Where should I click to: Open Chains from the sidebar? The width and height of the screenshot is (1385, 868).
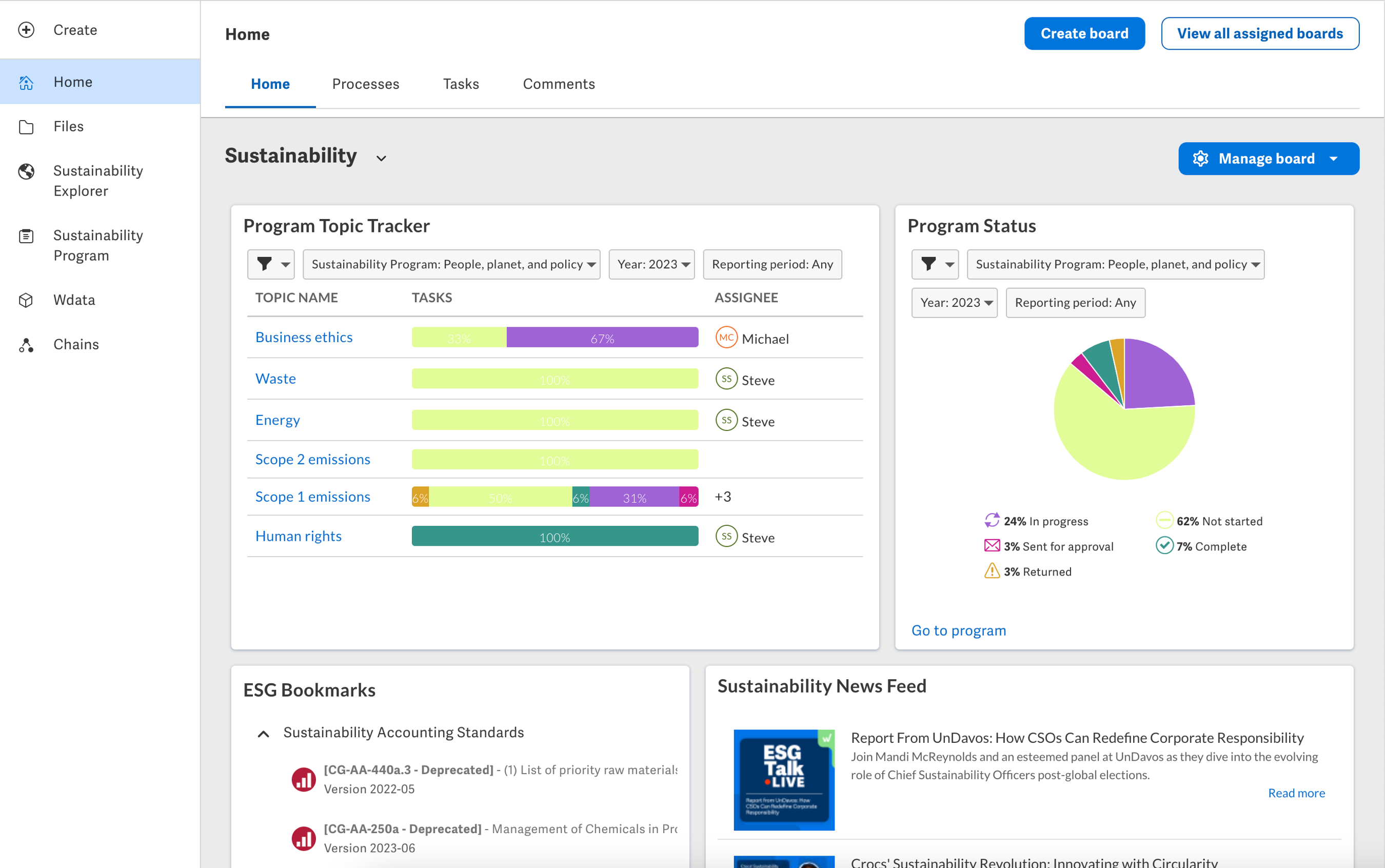pyautogui.click(x=100, y=344)
